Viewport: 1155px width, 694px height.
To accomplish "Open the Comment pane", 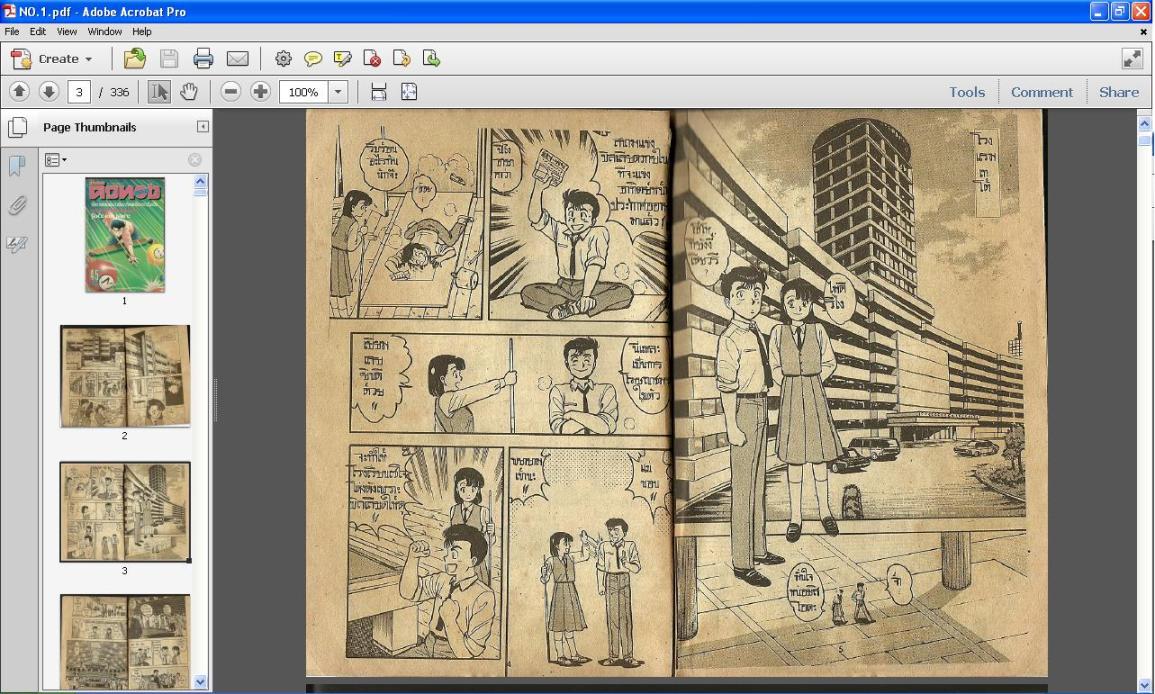I will click(x=1042, y=92).
